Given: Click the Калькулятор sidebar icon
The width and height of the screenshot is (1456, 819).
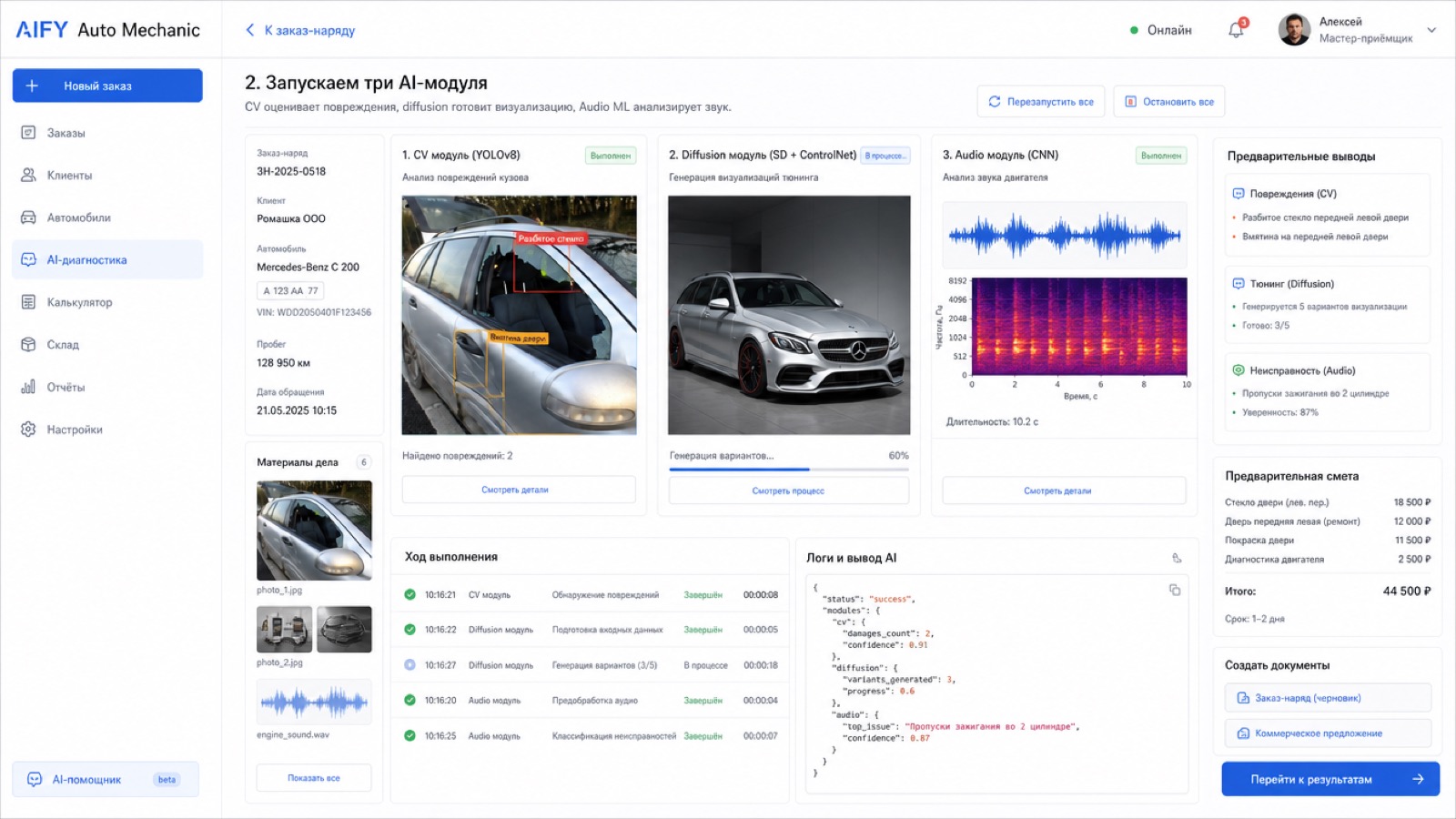Looking at the screenshot, I should pyautogui.click(x=28, y=302).
